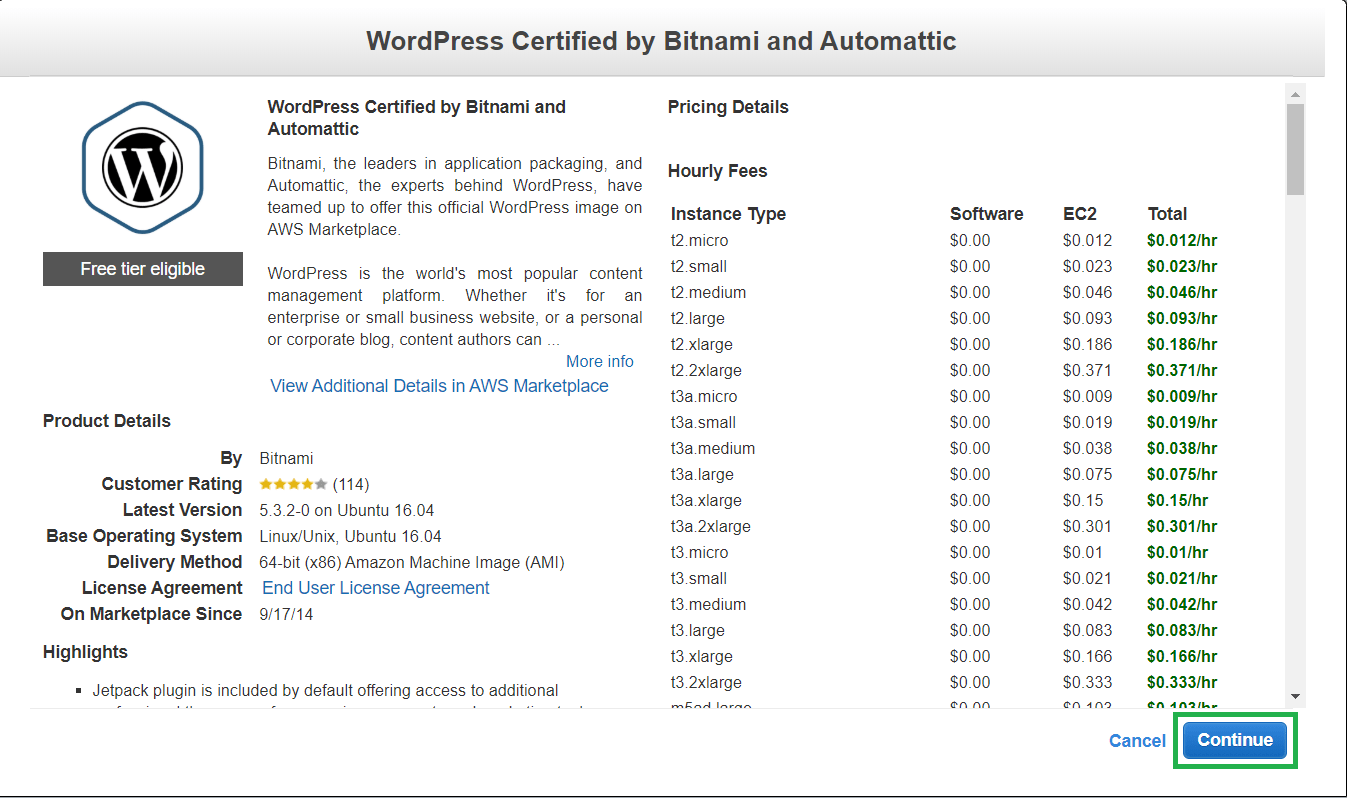
Task: Click the review count link showing 114
Action: tap(353, 483)
